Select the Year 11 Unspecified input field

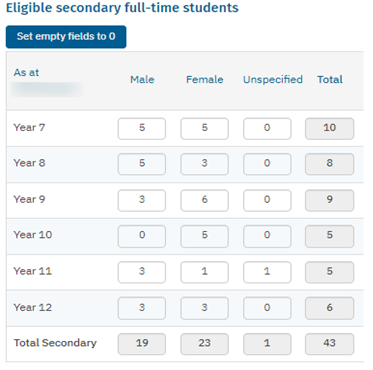(267, 272)
